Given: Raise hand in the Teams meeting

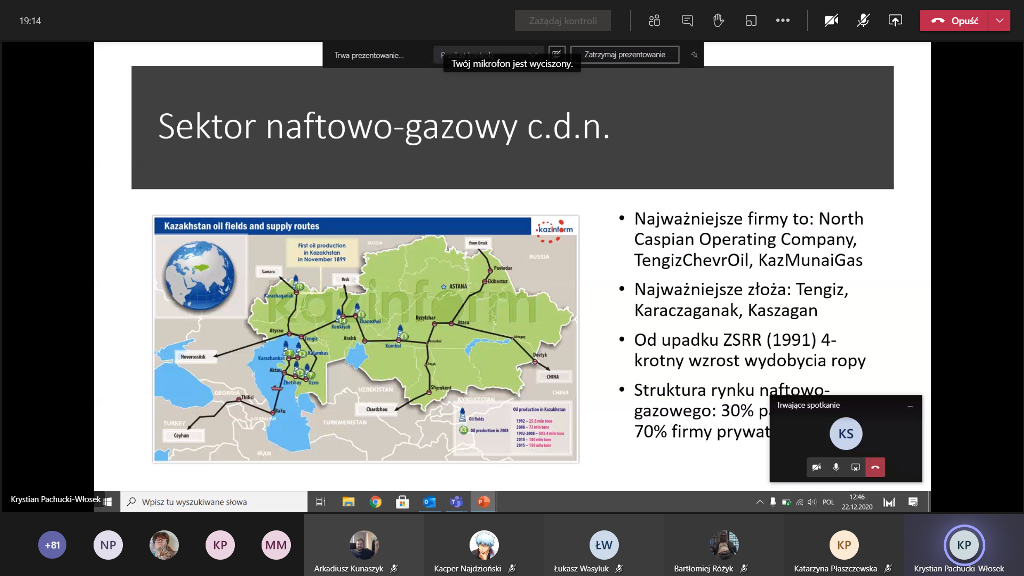Looking at the screenshot, I should point(718,20).
